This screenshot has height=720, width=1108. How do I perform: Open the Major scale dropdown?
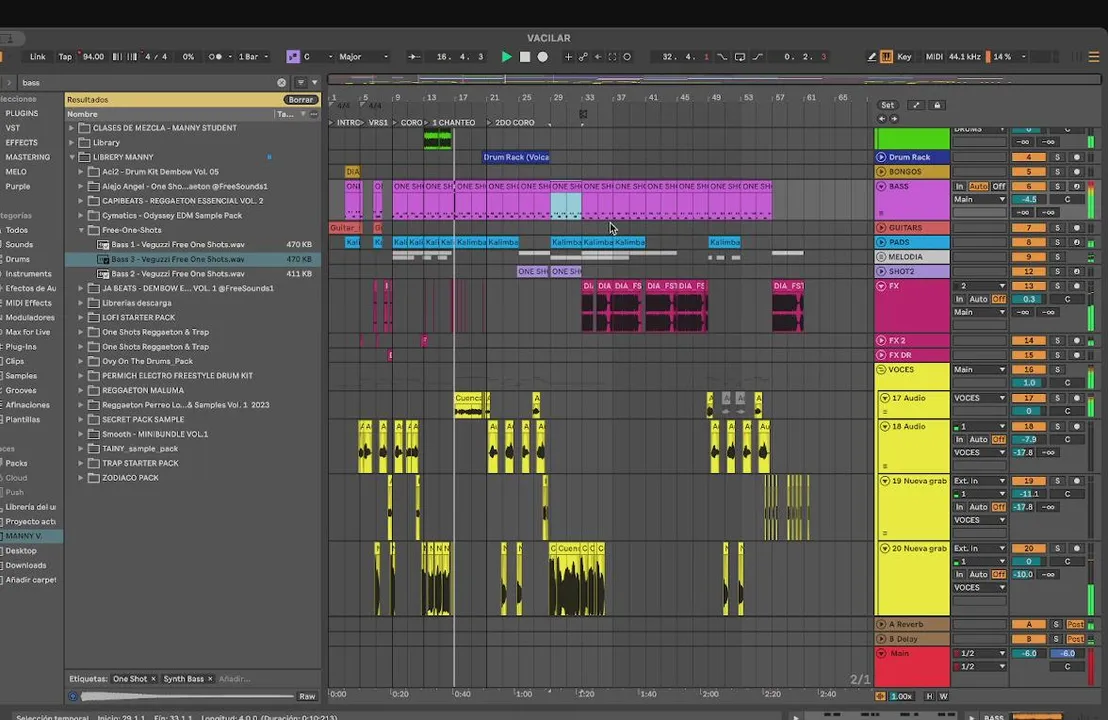pos(363,57)
